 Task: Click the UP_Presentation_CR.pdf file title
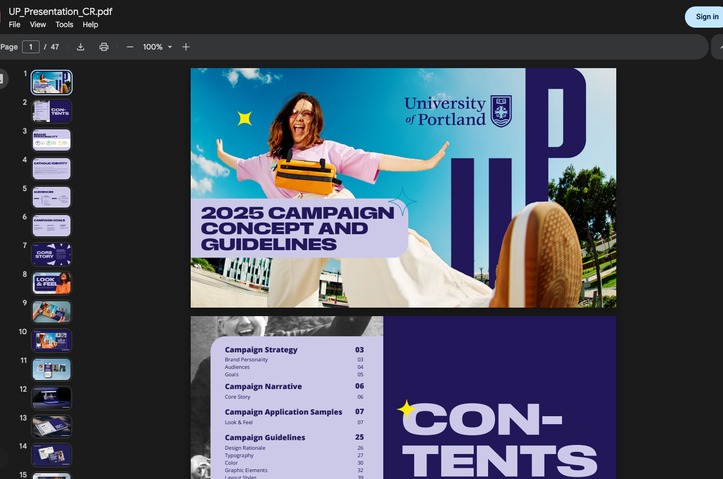pyautogui.click(x=60, y=12)
